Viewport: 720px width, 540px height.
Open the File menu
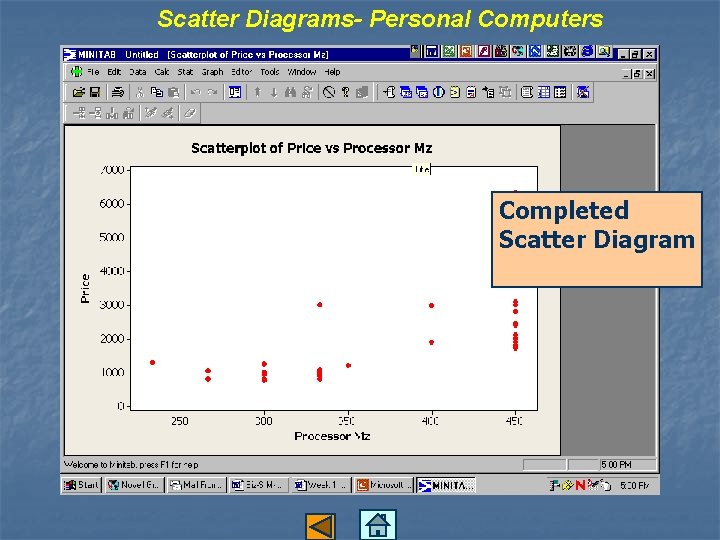[x=93, y=72]
